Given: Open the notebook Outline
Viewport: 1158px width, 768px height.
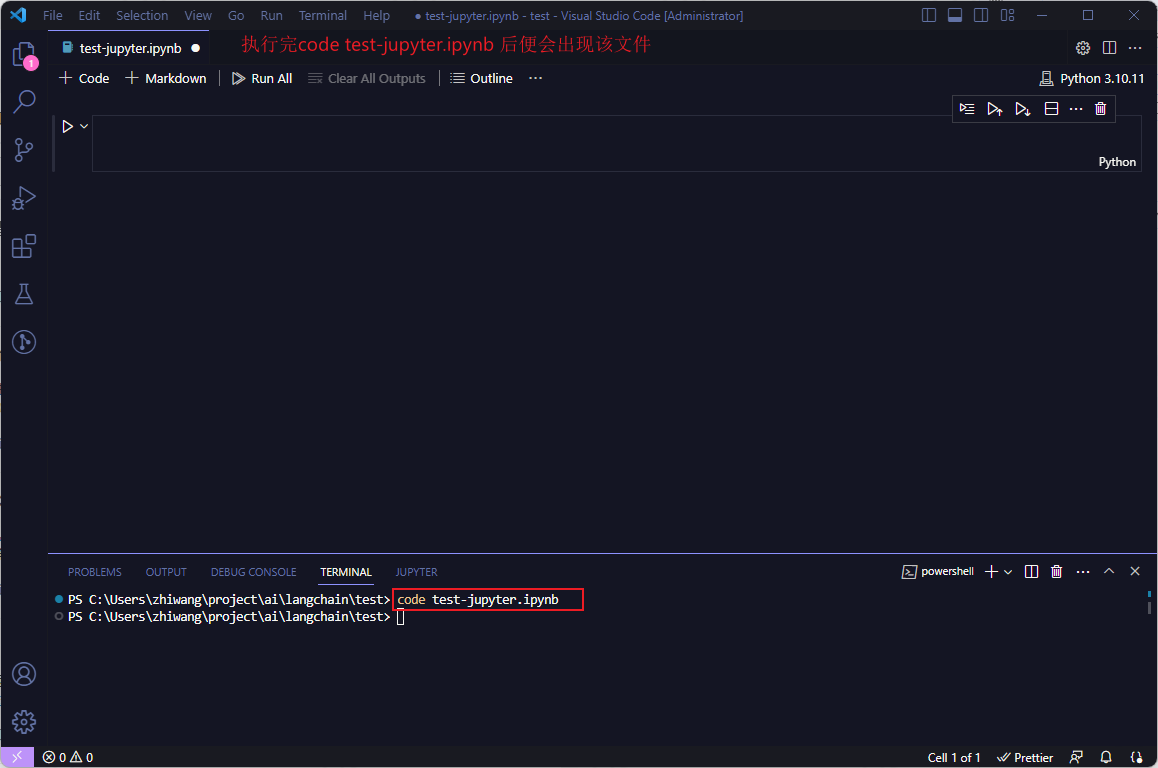Looking at the screenshot, I should [x=482, y=78].
